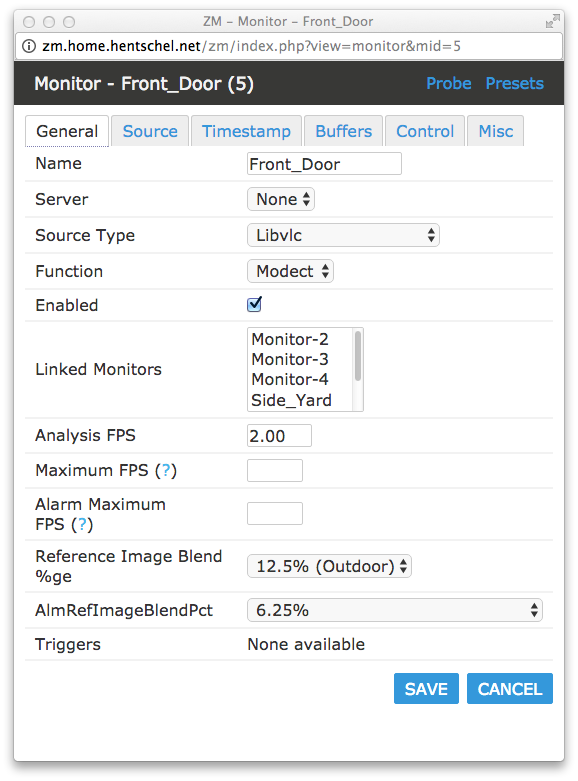Screen dimensions: 578x781
Task: Click the Linked Monitors list scrollbar
Action: click(358, 369)
